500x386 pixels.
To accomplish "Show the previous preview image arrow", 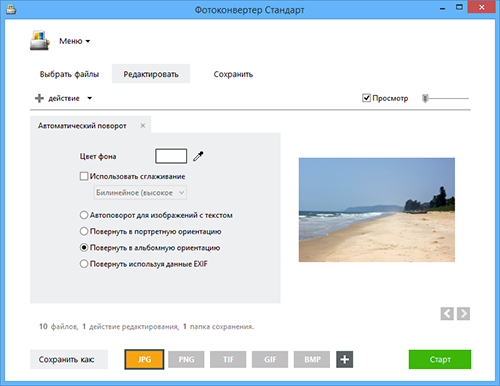I will coord(447,314).
